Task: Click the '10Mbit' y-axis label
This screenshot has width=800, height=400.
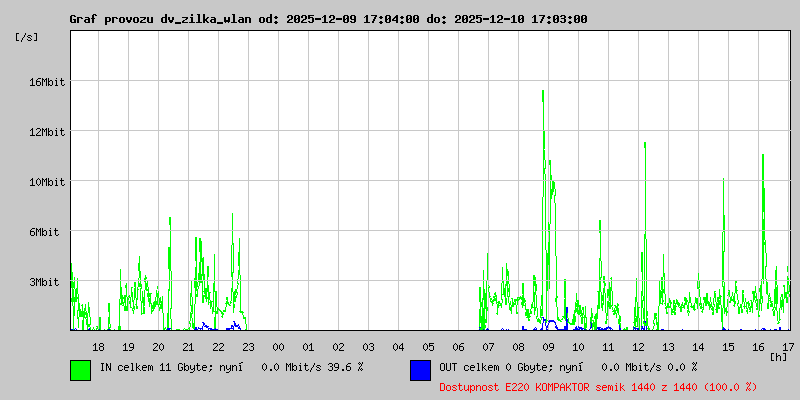Action: tap(46, 182)
